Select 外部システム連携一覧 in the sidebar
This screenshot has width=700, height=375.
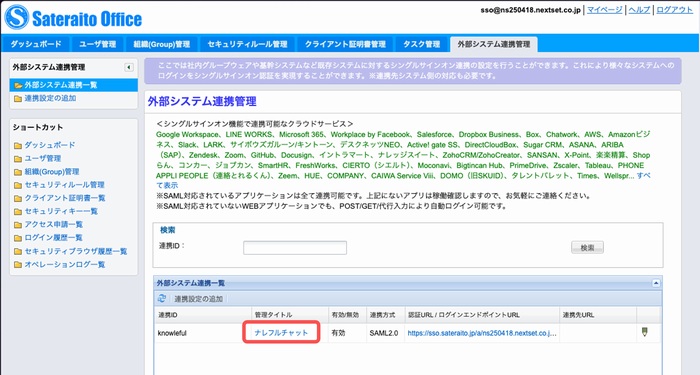point(74,85)
